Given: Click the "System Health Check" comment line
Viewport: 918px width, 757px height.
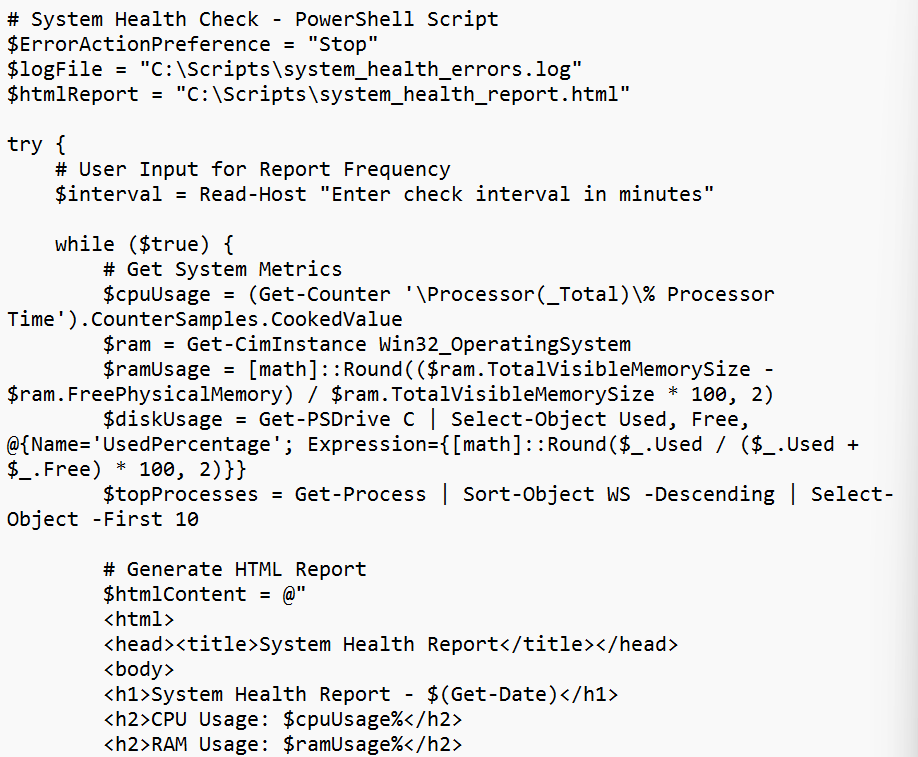Looking at the screenshot, I should tap(252, 19).
